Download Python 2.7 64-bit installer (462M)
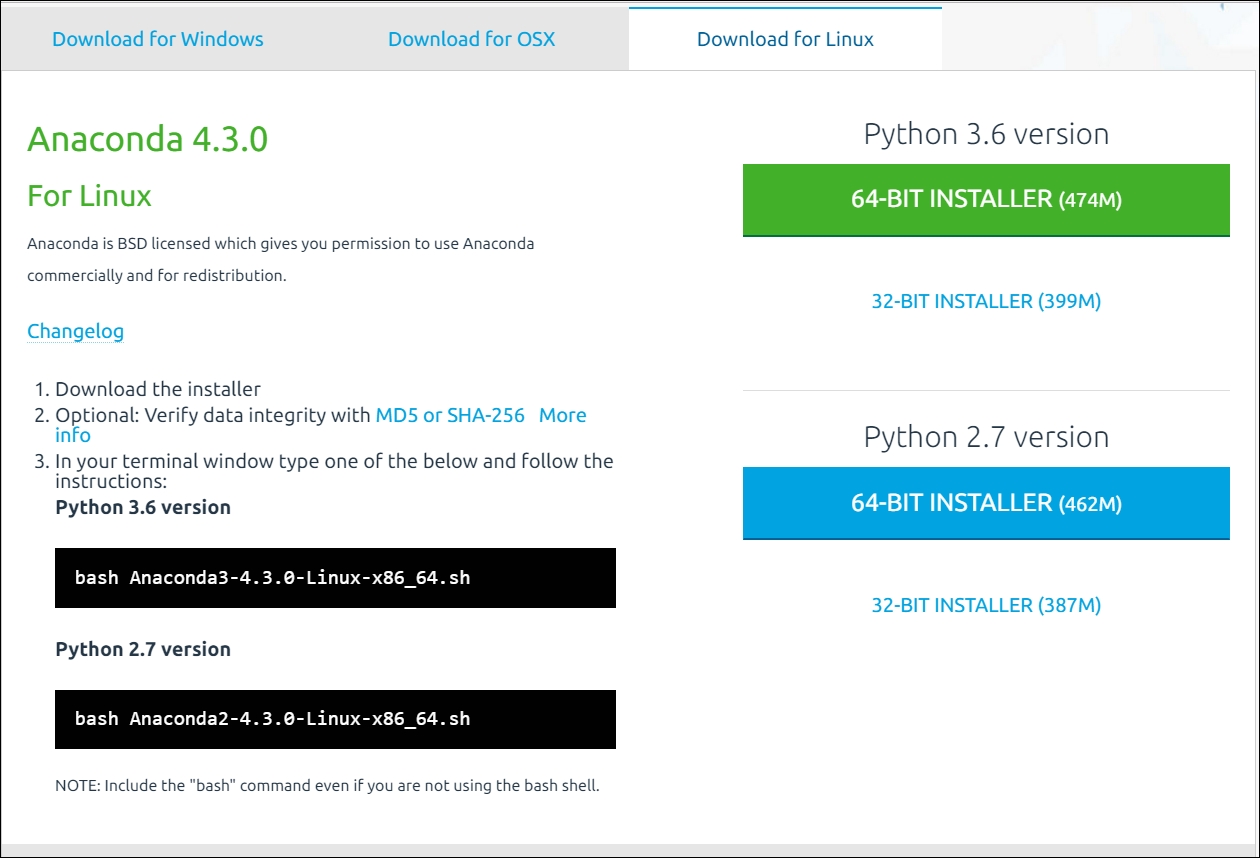Screen dimensions: 1260x858 tap(986, 503)
